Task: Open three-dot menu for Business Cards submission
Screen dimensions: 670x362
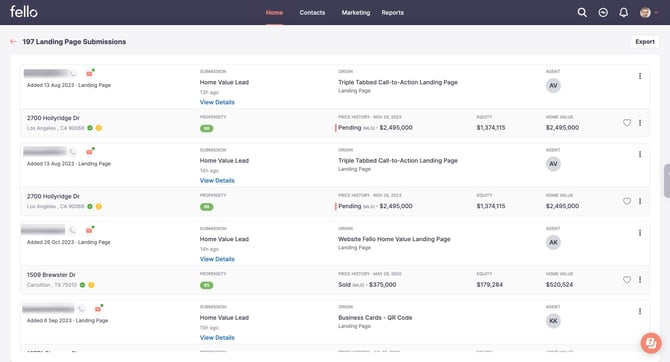Action: click(640, 311)
